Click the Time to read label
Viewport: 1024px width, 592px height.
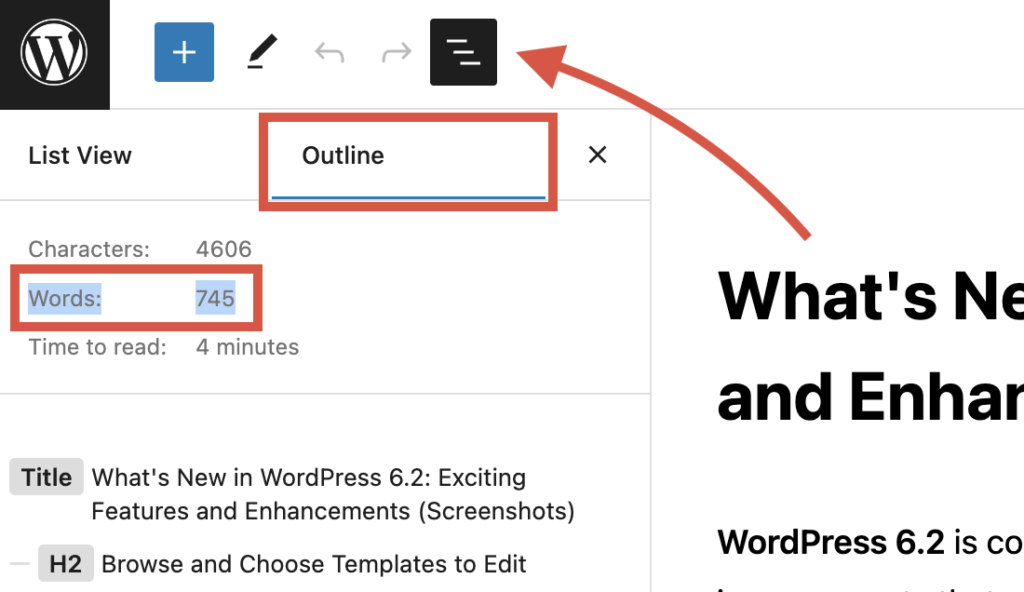(98, 347)
